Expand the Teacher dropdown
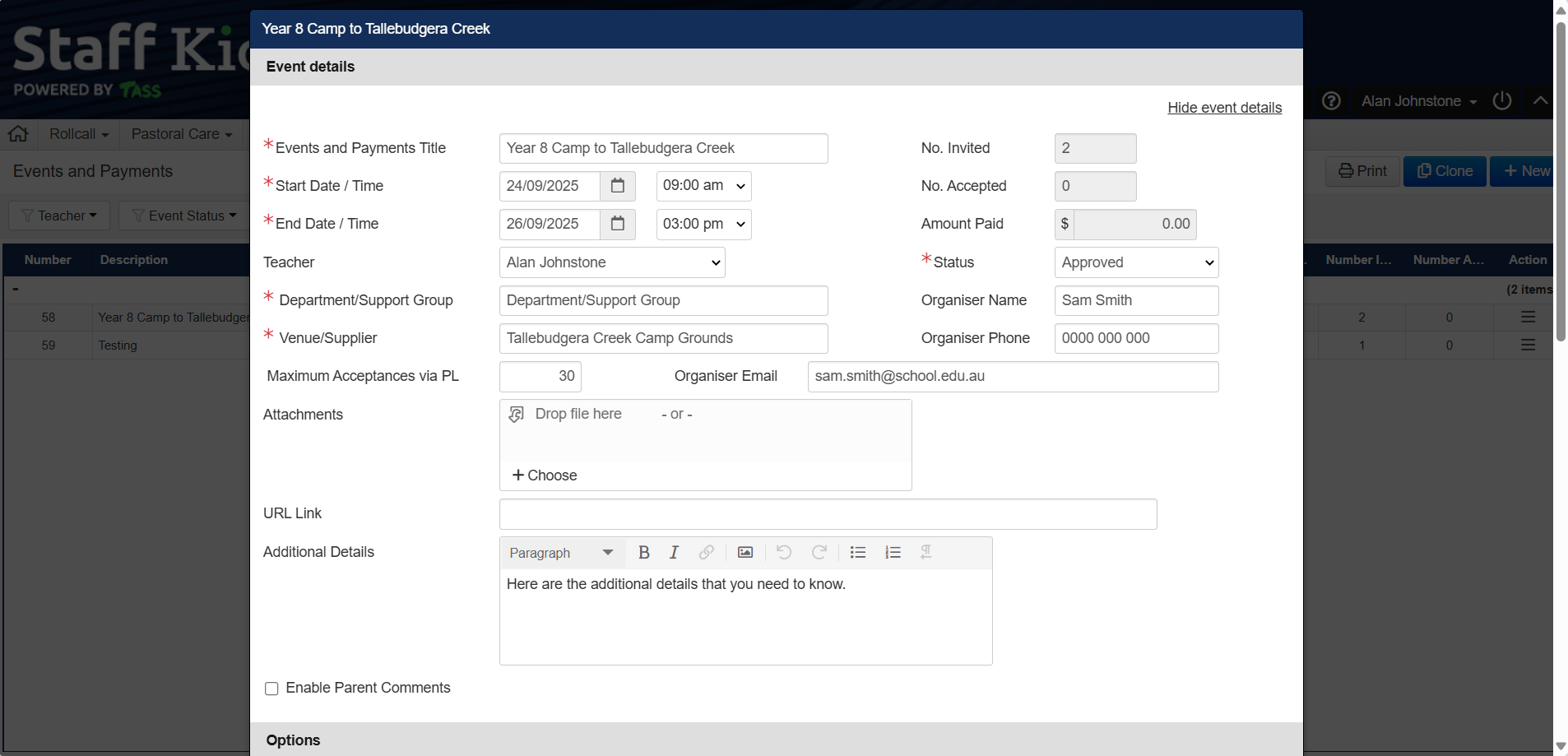The width and height of the screenshot is (1568, 756). click(612, 262)
